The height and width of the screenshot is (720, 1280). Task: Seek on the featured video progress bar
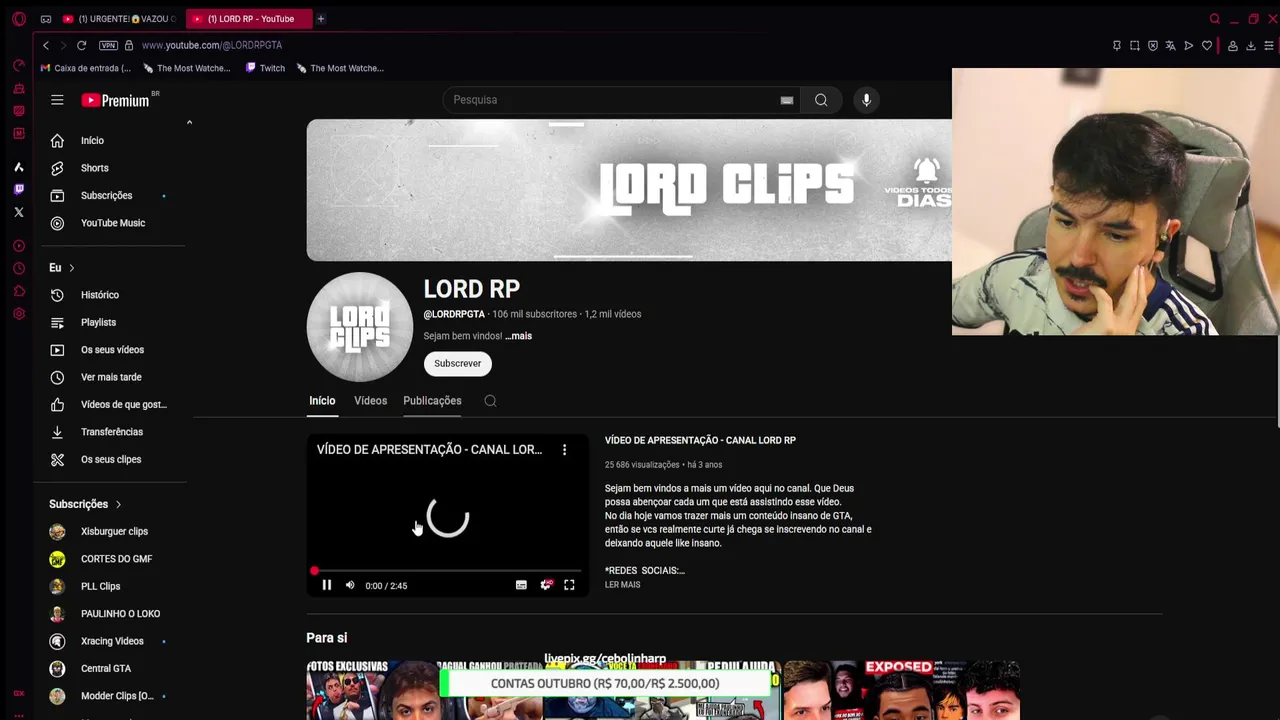(448, 571)
